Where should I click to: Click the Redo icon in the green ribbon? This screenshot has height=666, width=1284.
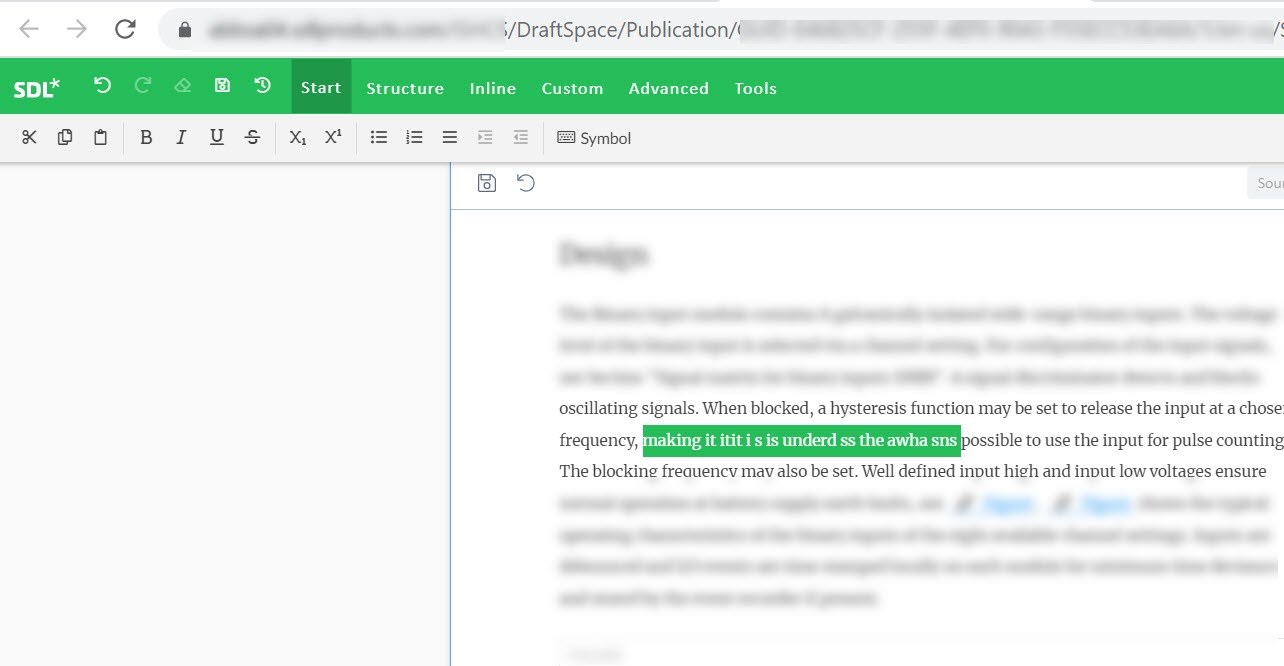(142, 86)
